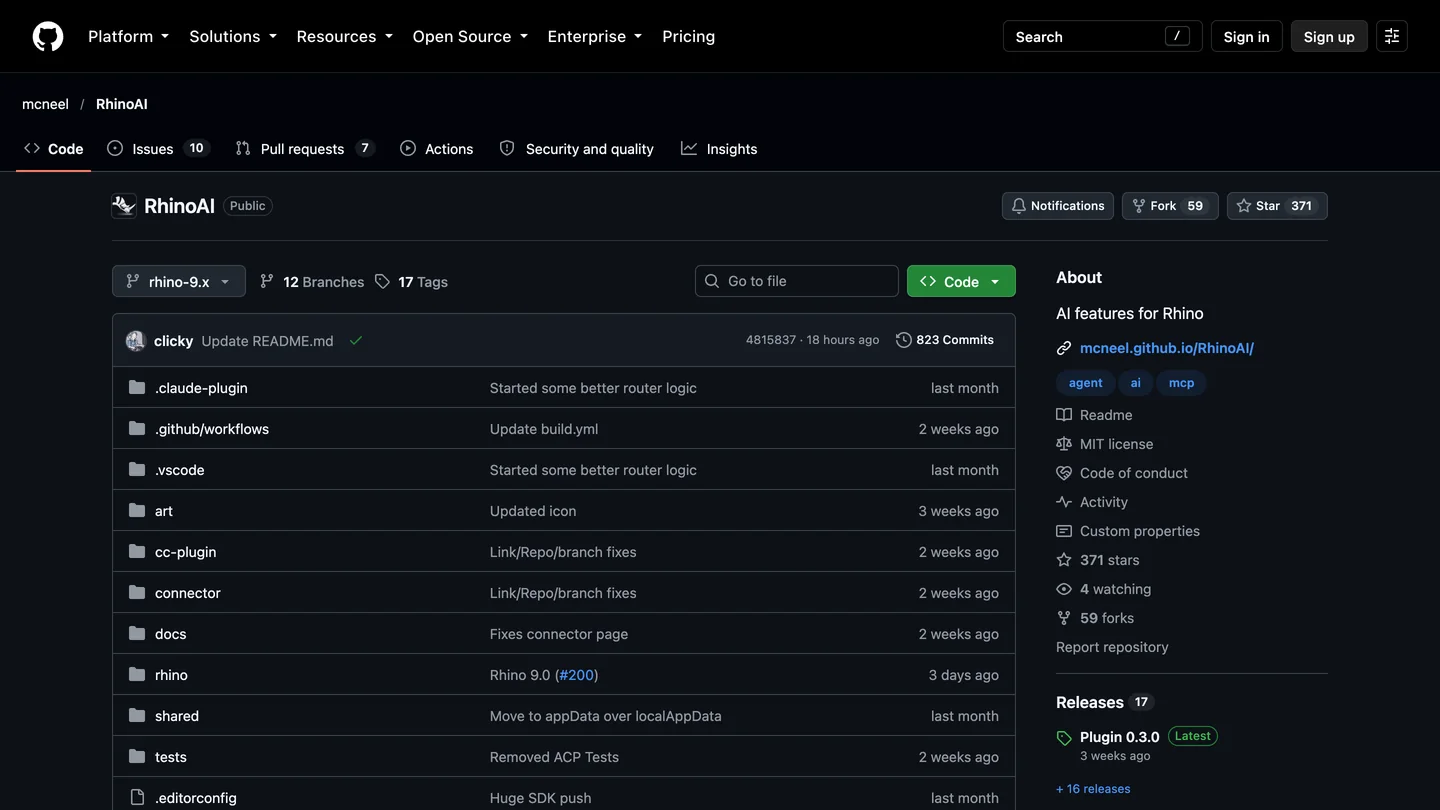
Task: Open the #200 pull request link
Action: 576,675
